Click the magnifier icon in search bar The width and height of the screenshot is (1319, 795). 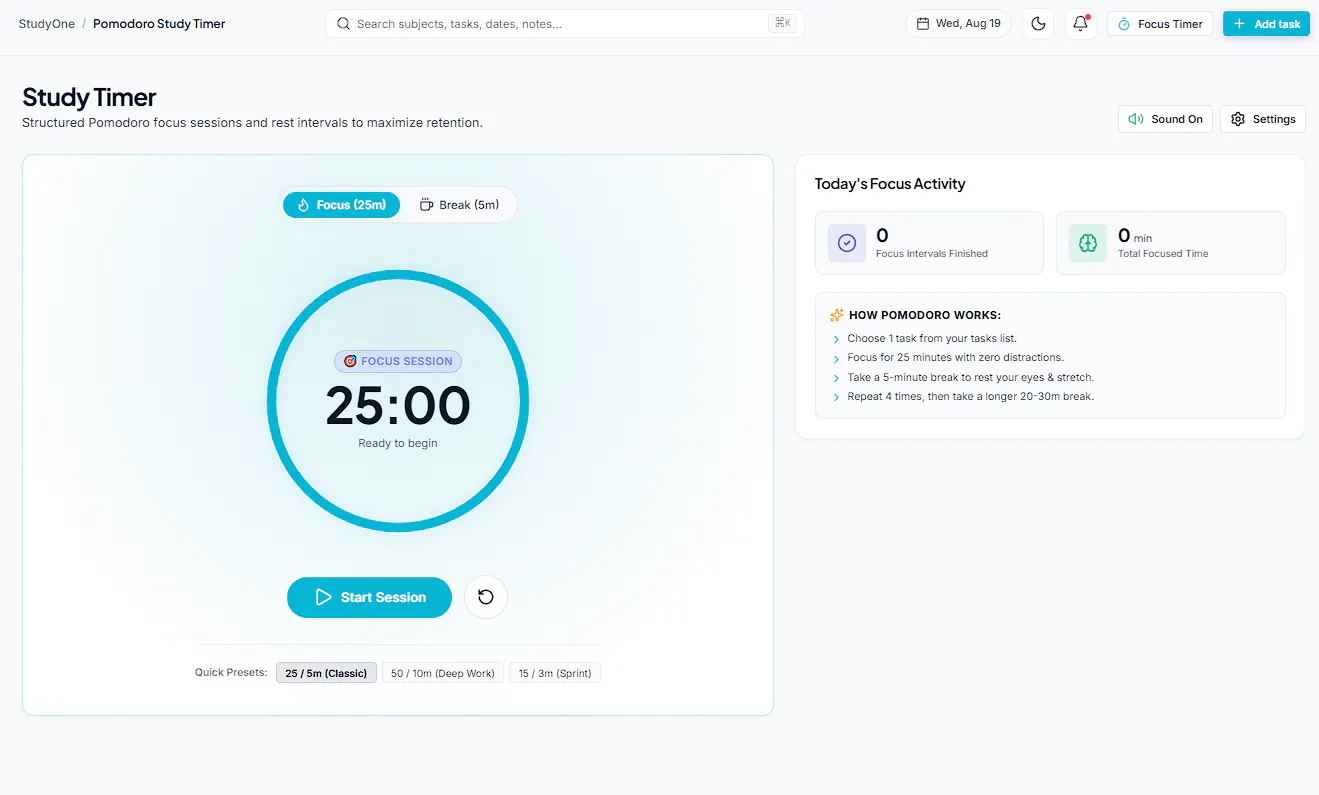pyautogui.click(x=343, y=24)
